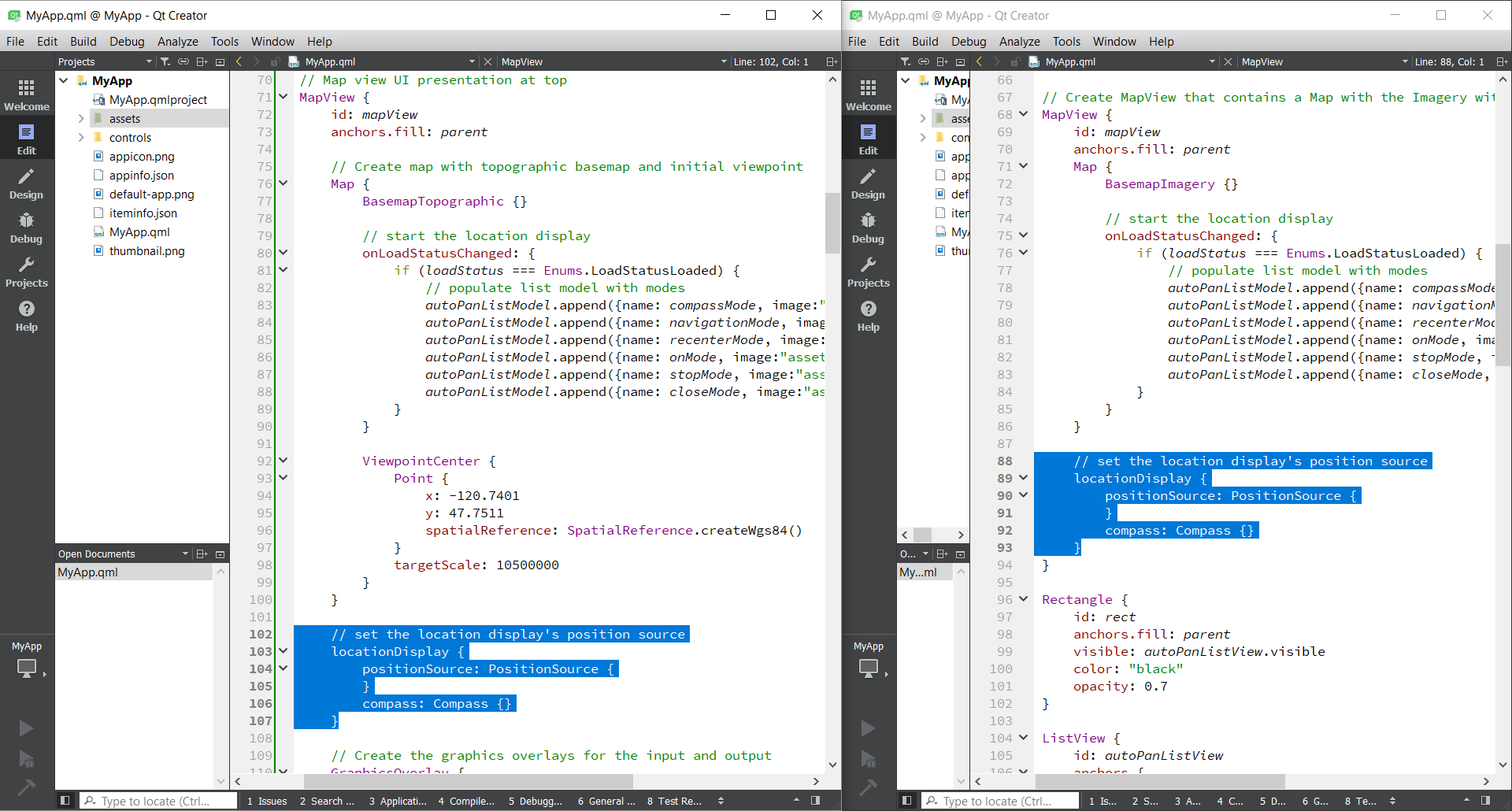Click Run button in left window
Image resolution: width=1512 pixels, height=811 pixels.
26,728
